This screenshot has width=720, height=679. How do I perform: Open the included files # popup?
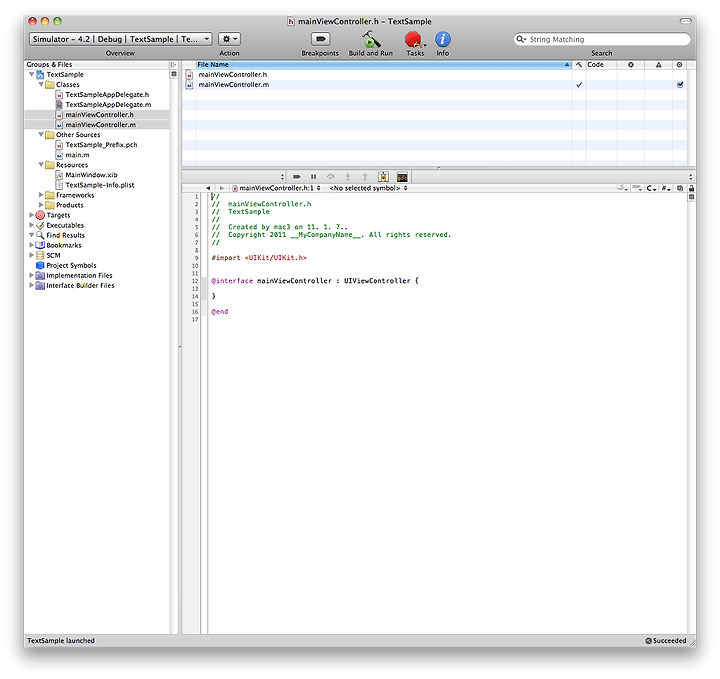[x=666, y=188]
